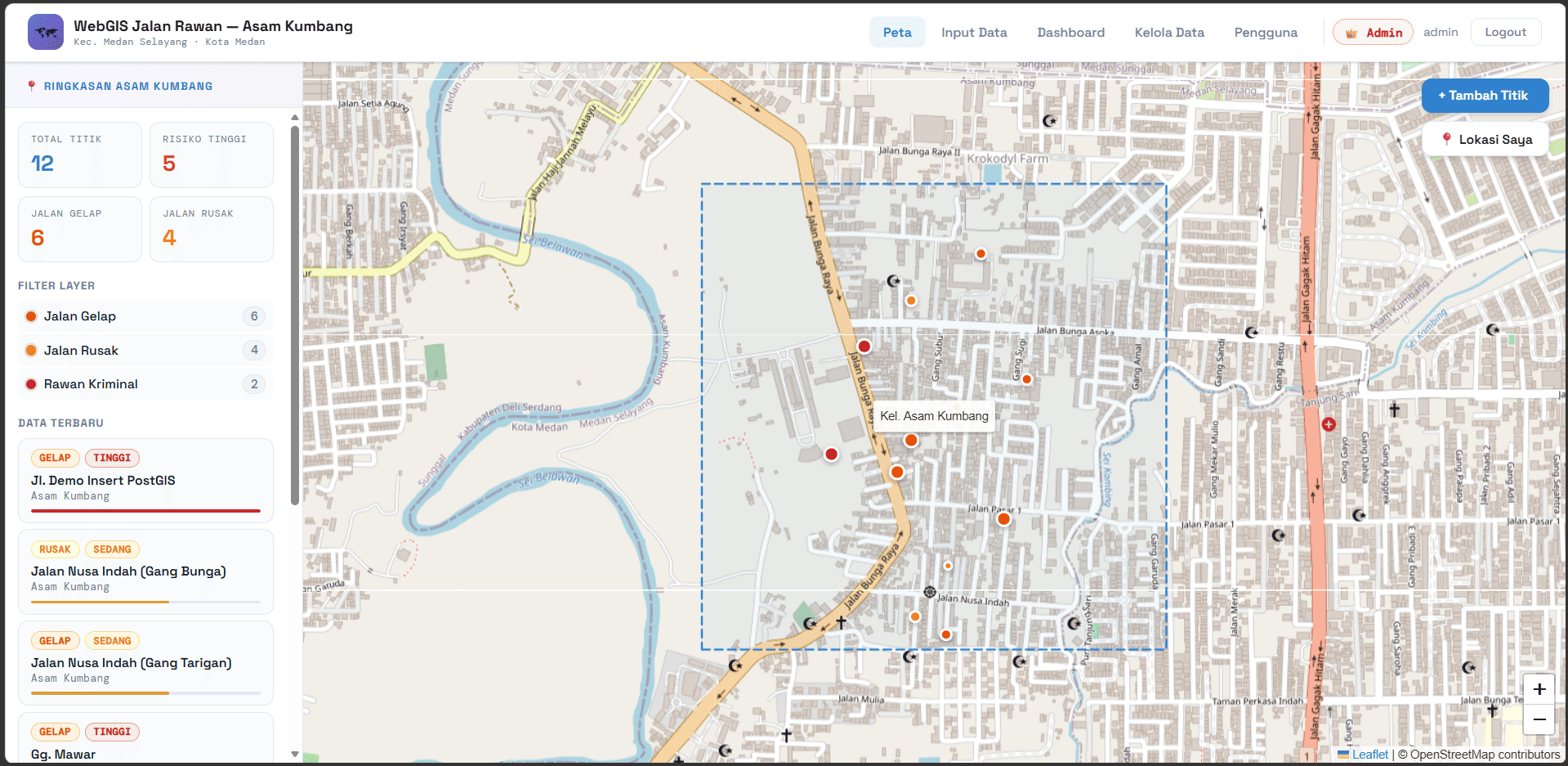Screen dimensions: 1568x766
Task: Open the OpenStreetMap contributors link
Action: 1485,755
